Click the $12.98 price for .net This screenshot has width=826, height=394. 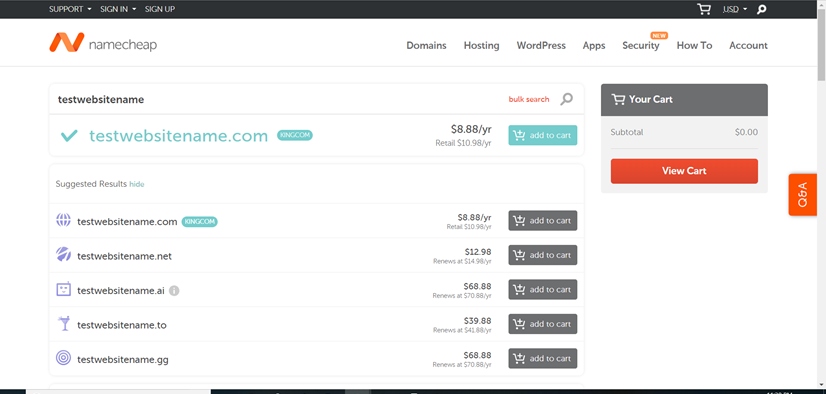click(x=478, y=251)
